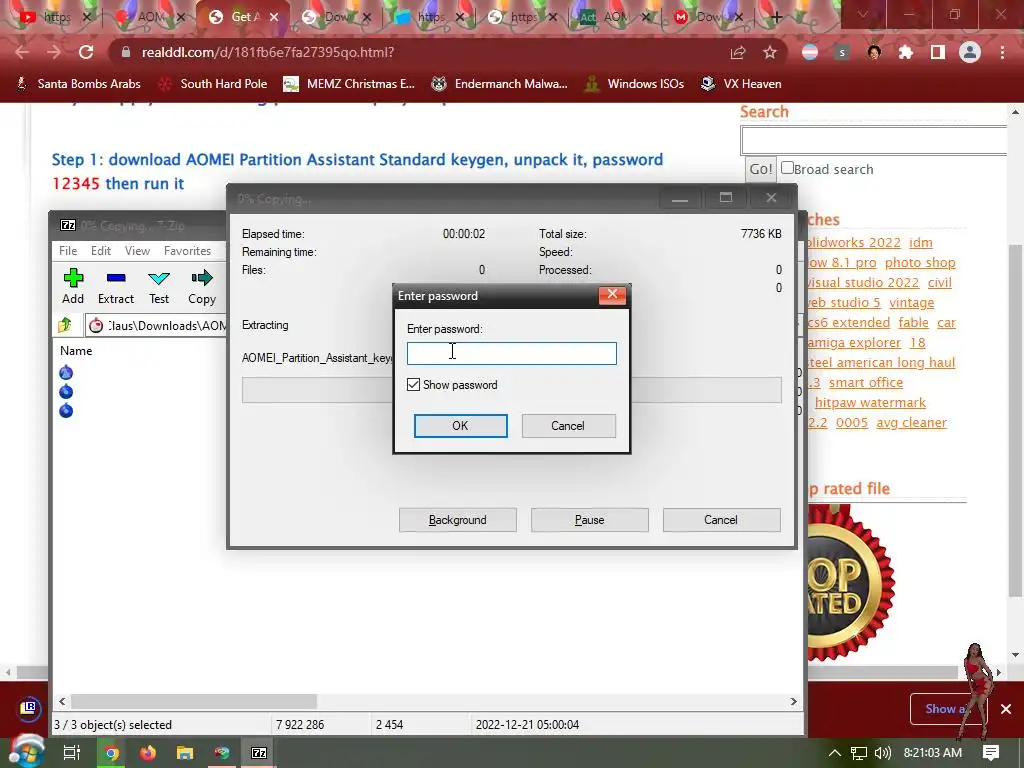Open Windows Task View in taskbar
This screenshot has width=1024, height=768.
tap(72, 752)
